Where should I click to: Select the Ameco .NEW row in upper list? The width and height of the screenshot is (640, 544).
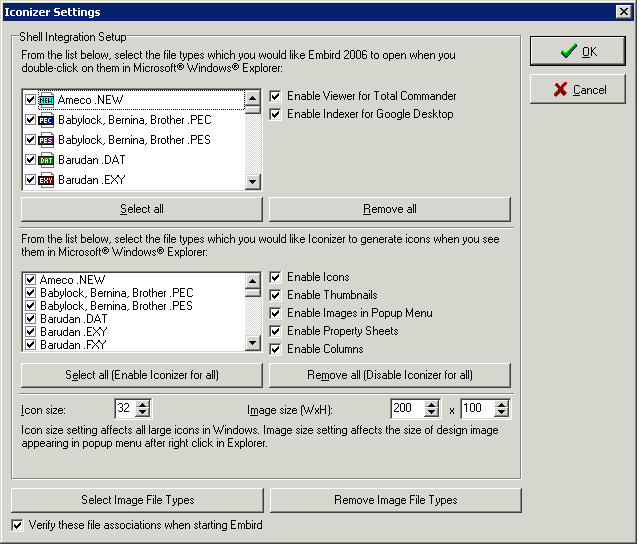(134, 100)
